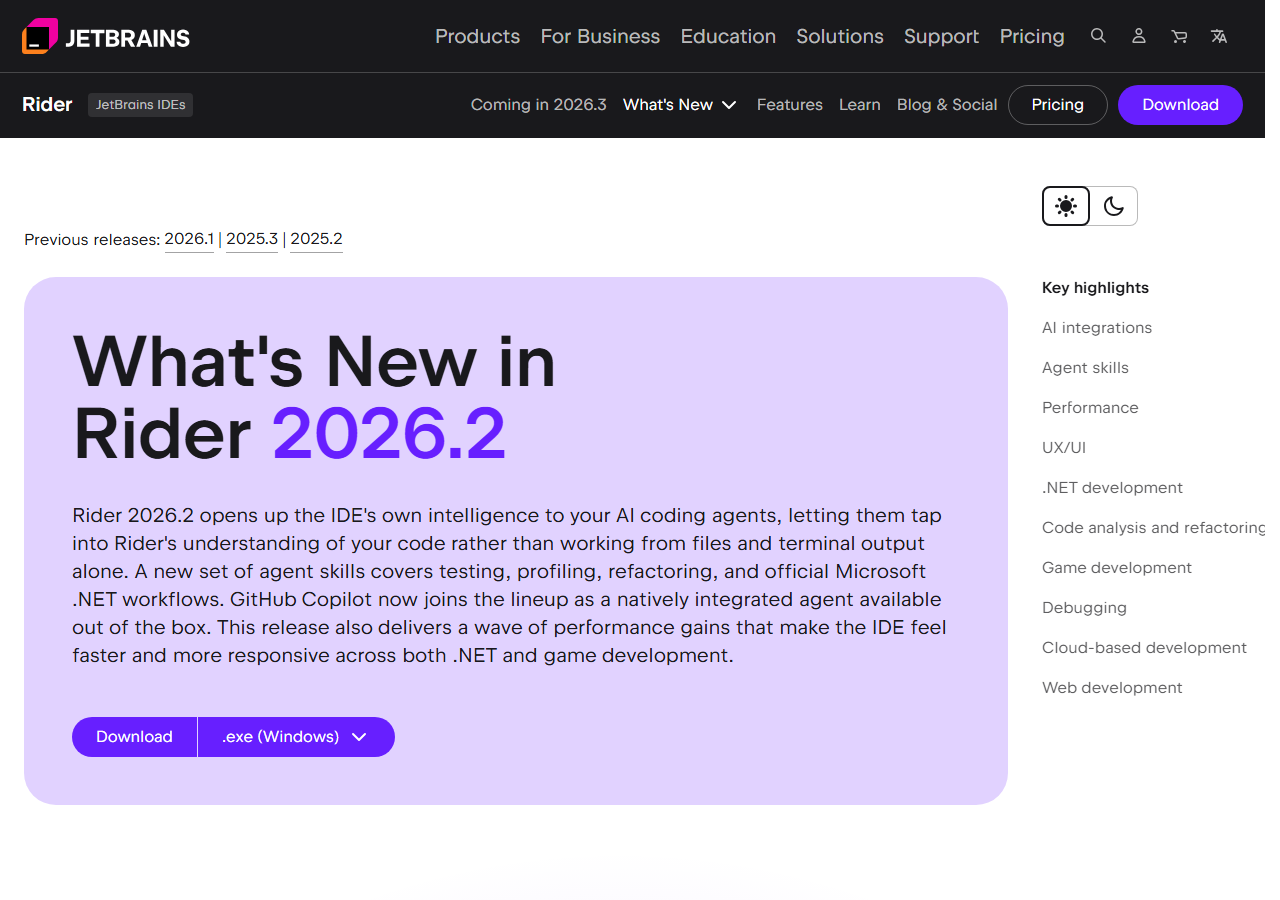Click the JetBrains IDEs badge
Image resolution: width=1280 pixels, height=900 pixels.
point(140,105)
